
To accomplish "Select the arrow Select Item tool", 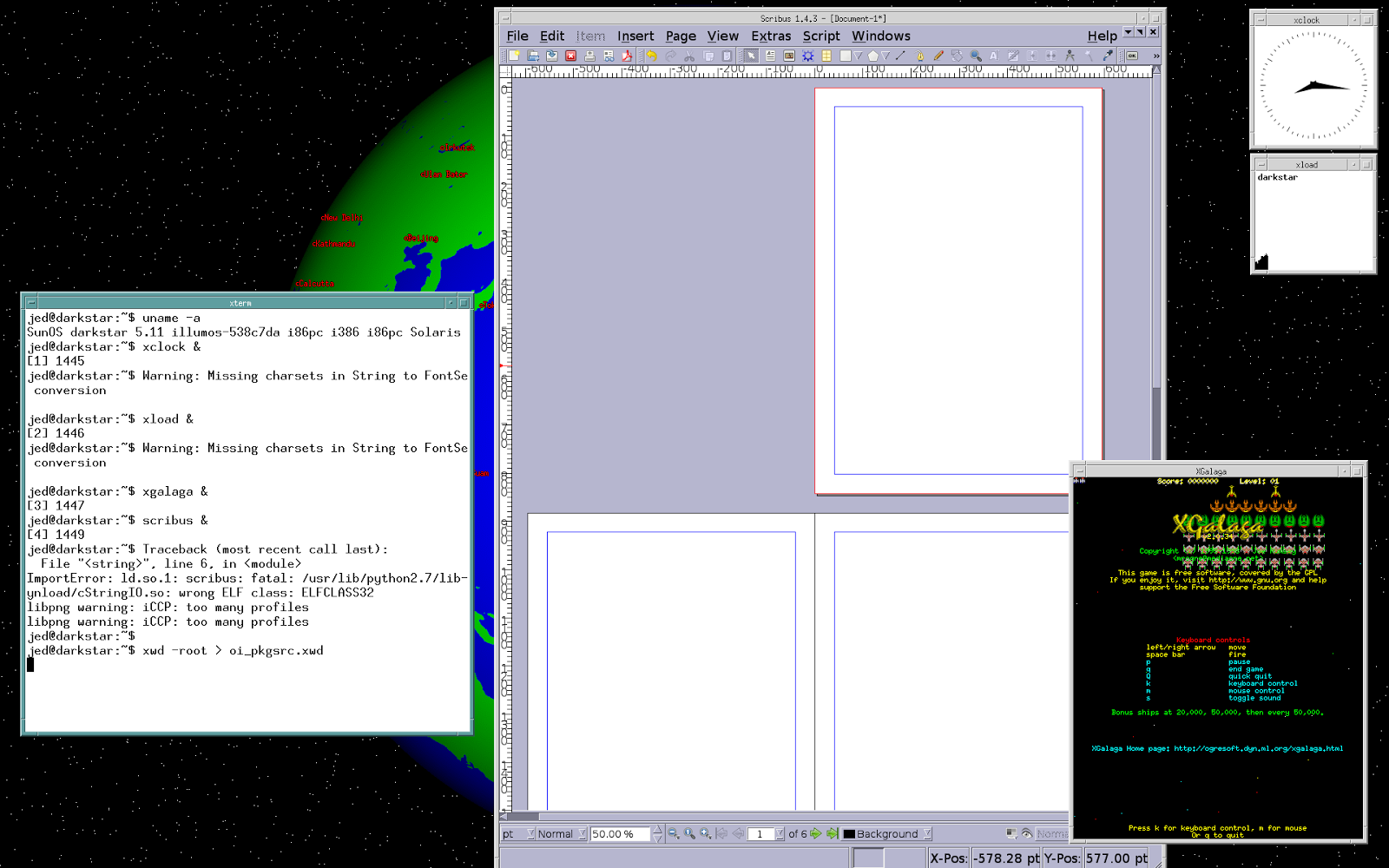I will 751,56.
